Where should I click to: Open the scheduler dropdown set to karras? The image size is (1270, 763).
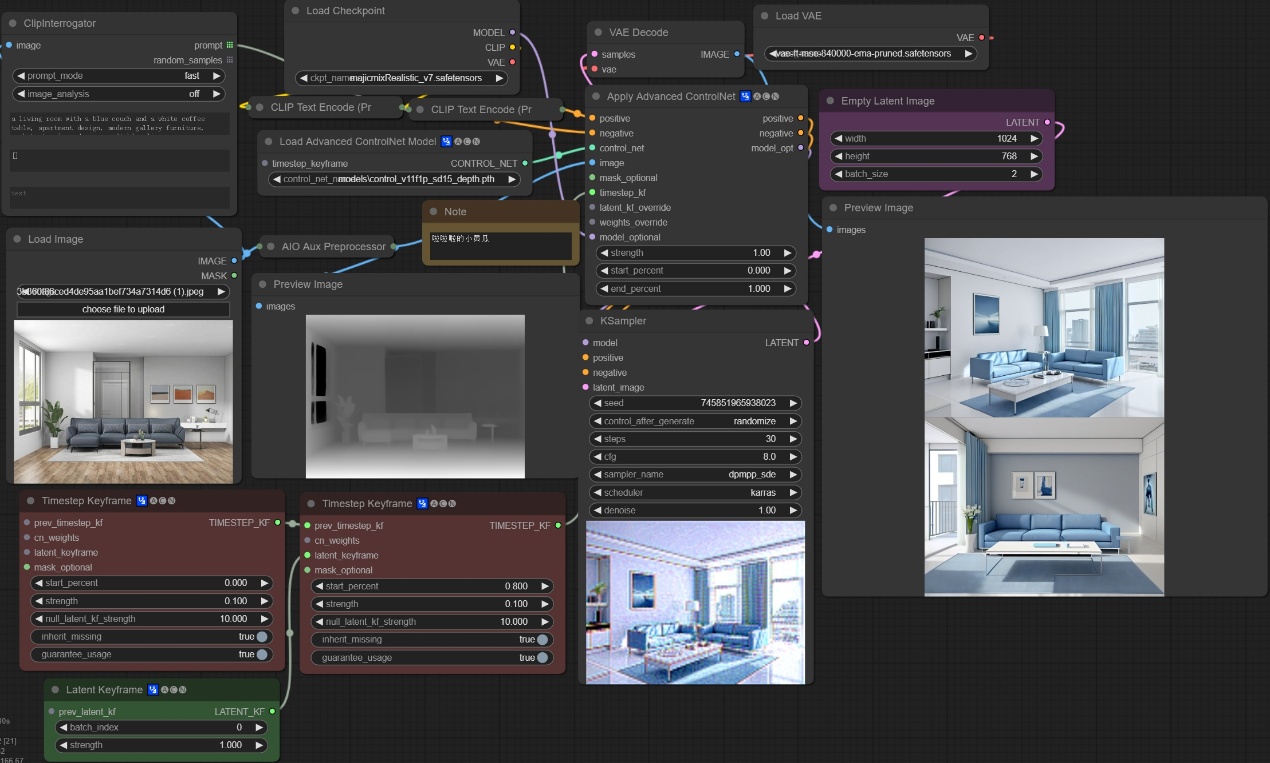[696, 493]
